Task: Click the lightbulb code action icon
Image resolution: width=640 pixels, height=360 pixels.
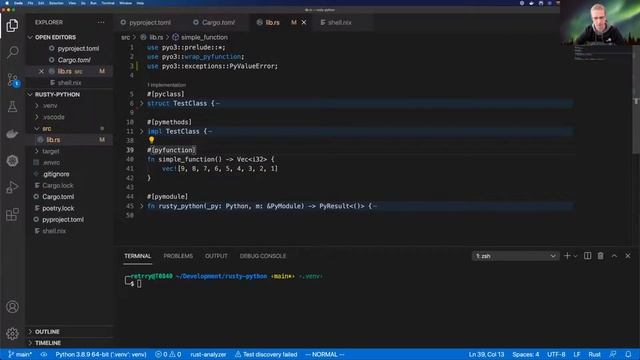Action: click(x=151, y=140)
